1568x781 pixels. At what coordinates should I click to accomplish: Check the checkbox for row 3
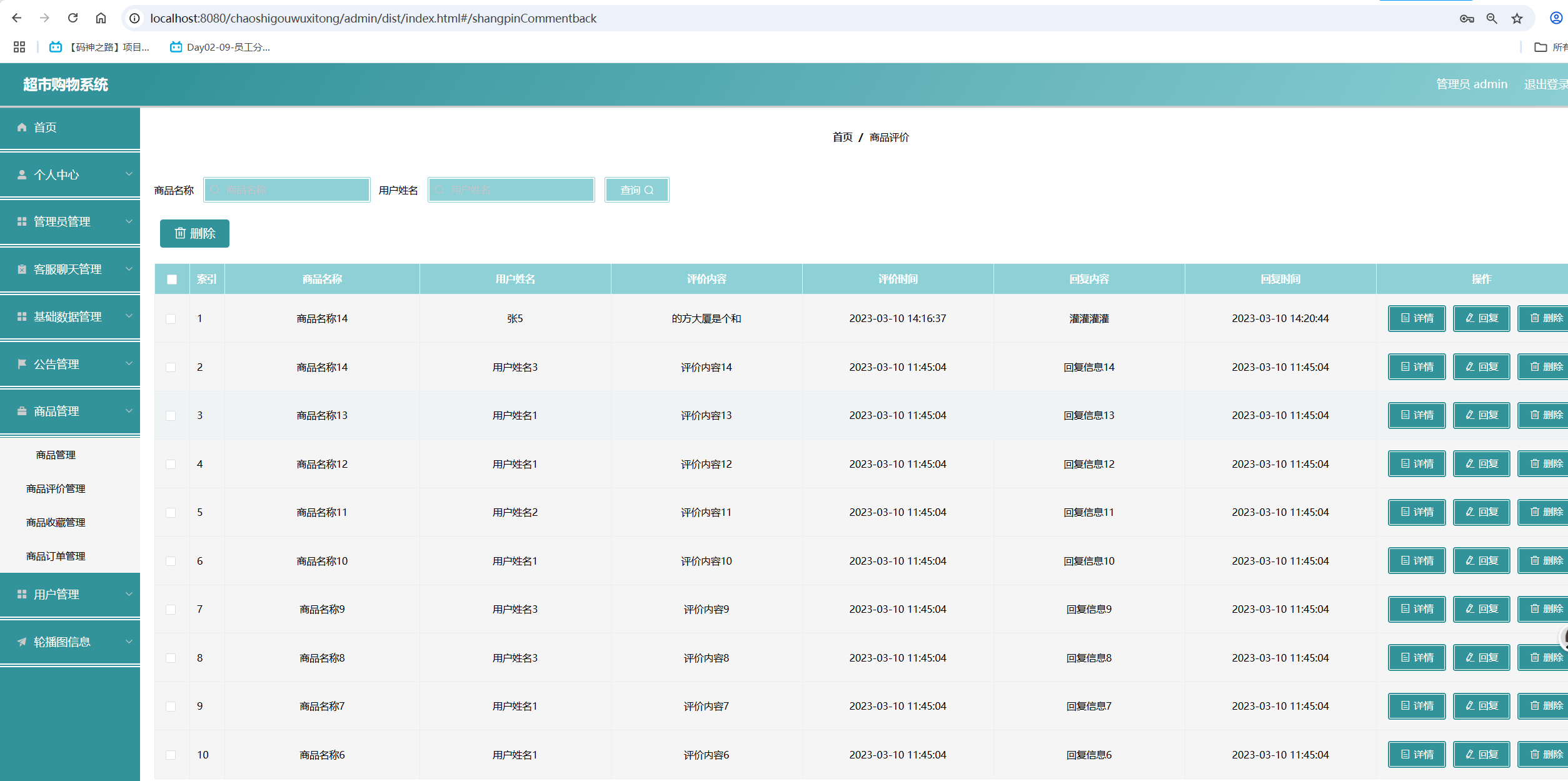(171, 416)
